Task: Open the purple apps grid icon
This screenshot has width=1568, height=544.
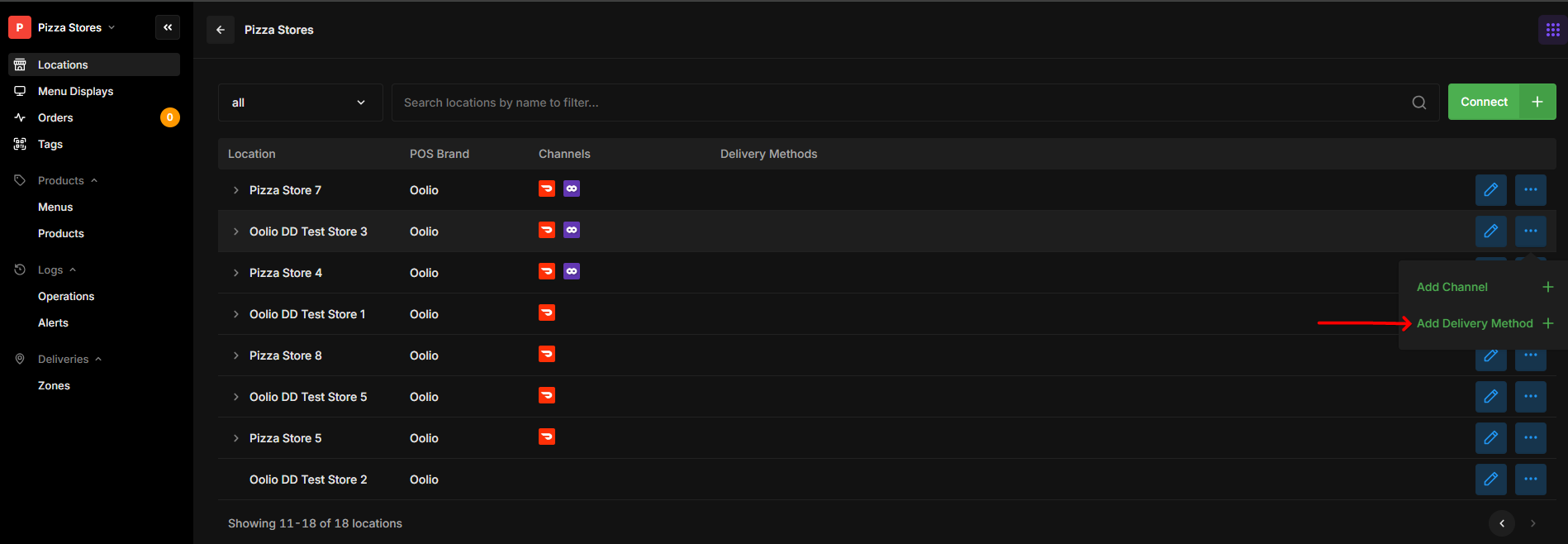Action: tap(1552, 30)
